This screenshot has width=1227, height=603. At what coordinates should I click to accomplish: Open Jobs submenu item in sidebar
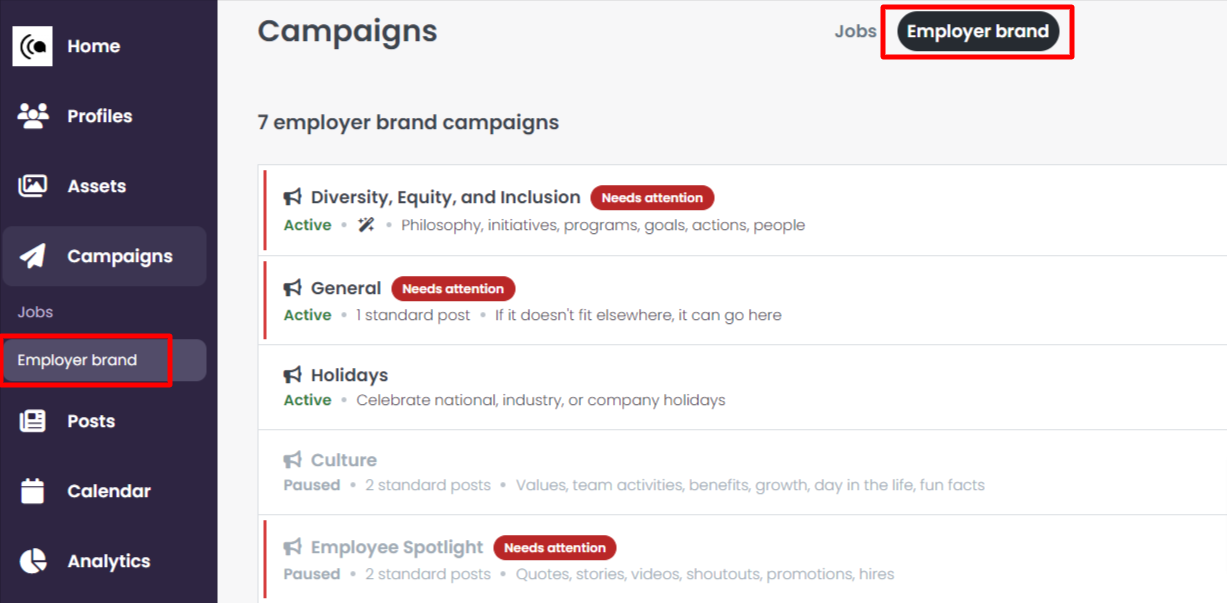click(x=35, y=312)
